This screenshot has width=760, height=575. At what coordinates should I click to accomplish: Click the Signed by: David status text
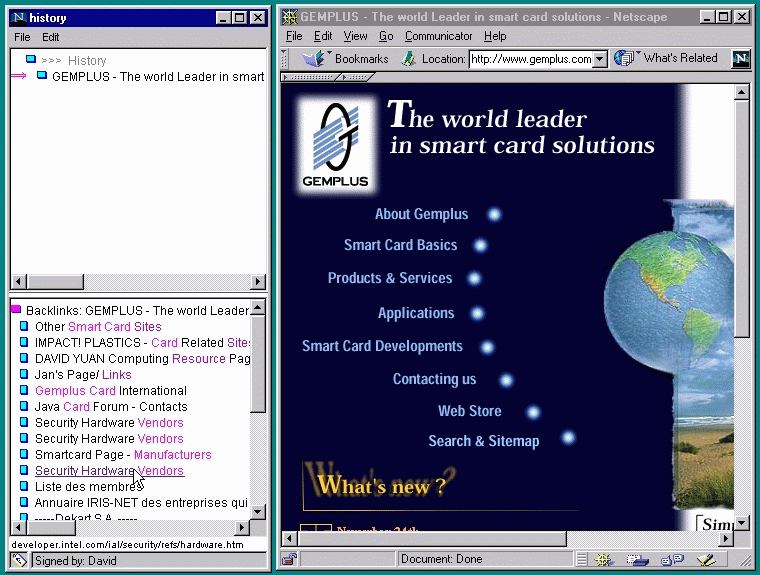coord(76,561)
